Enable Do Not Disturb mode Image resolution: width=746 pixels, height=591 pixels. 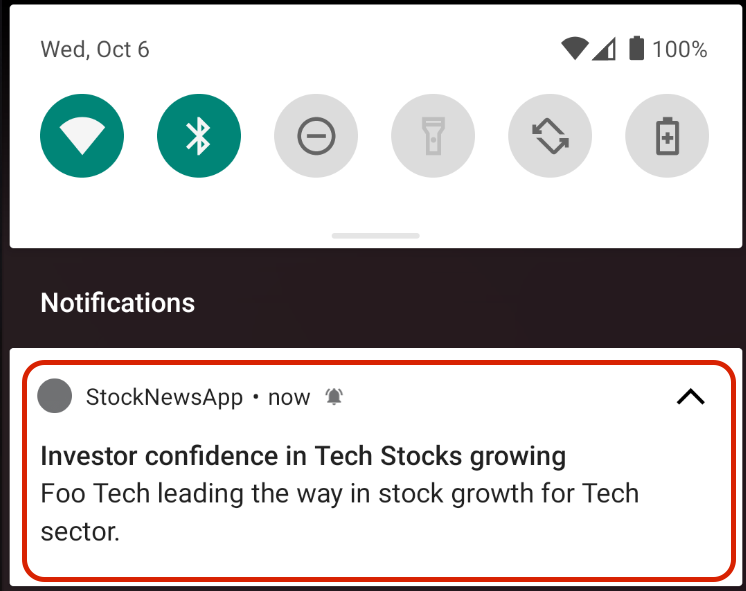point(316,137)
